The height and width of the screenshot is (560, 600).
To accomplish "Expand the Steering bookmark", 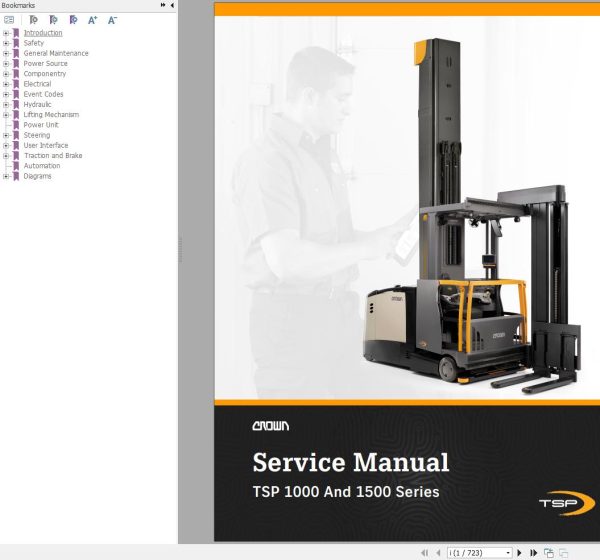I will click(x=6, y=136).
